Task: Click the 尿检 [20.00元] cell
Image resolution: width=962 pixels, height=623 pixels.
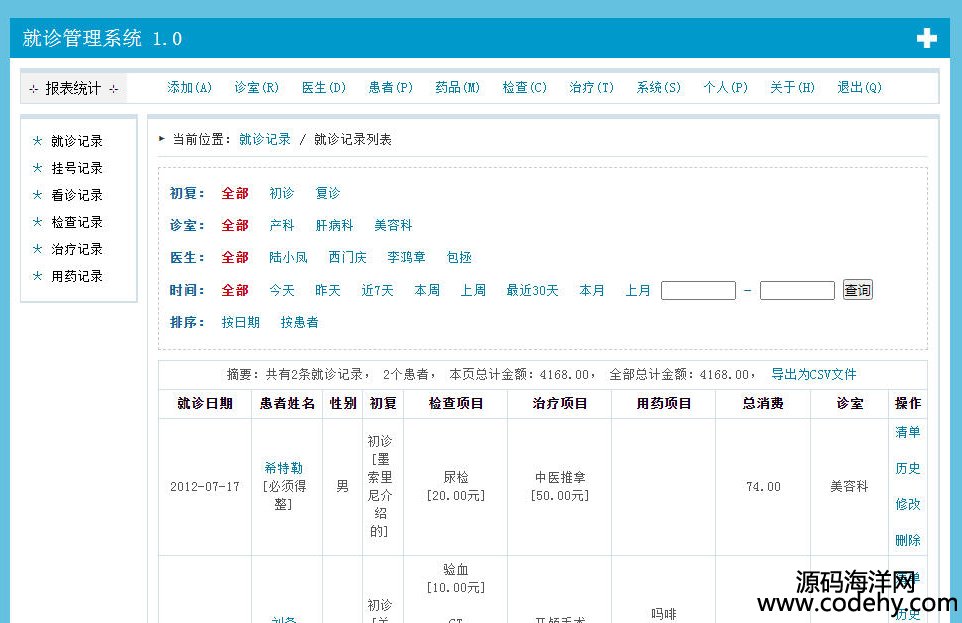Action: pyautogui.click(x=456, y=486)
